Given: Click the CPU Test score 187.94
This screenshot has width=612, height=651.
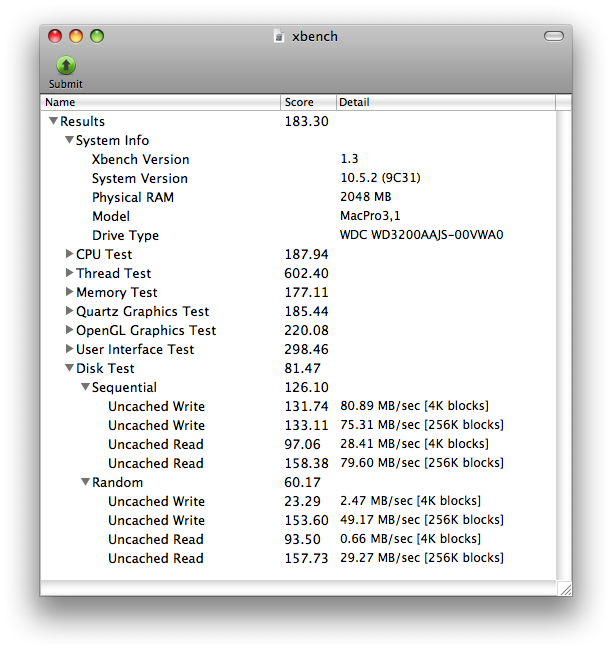Looking at the screenshot, I should tap(306, 254).
